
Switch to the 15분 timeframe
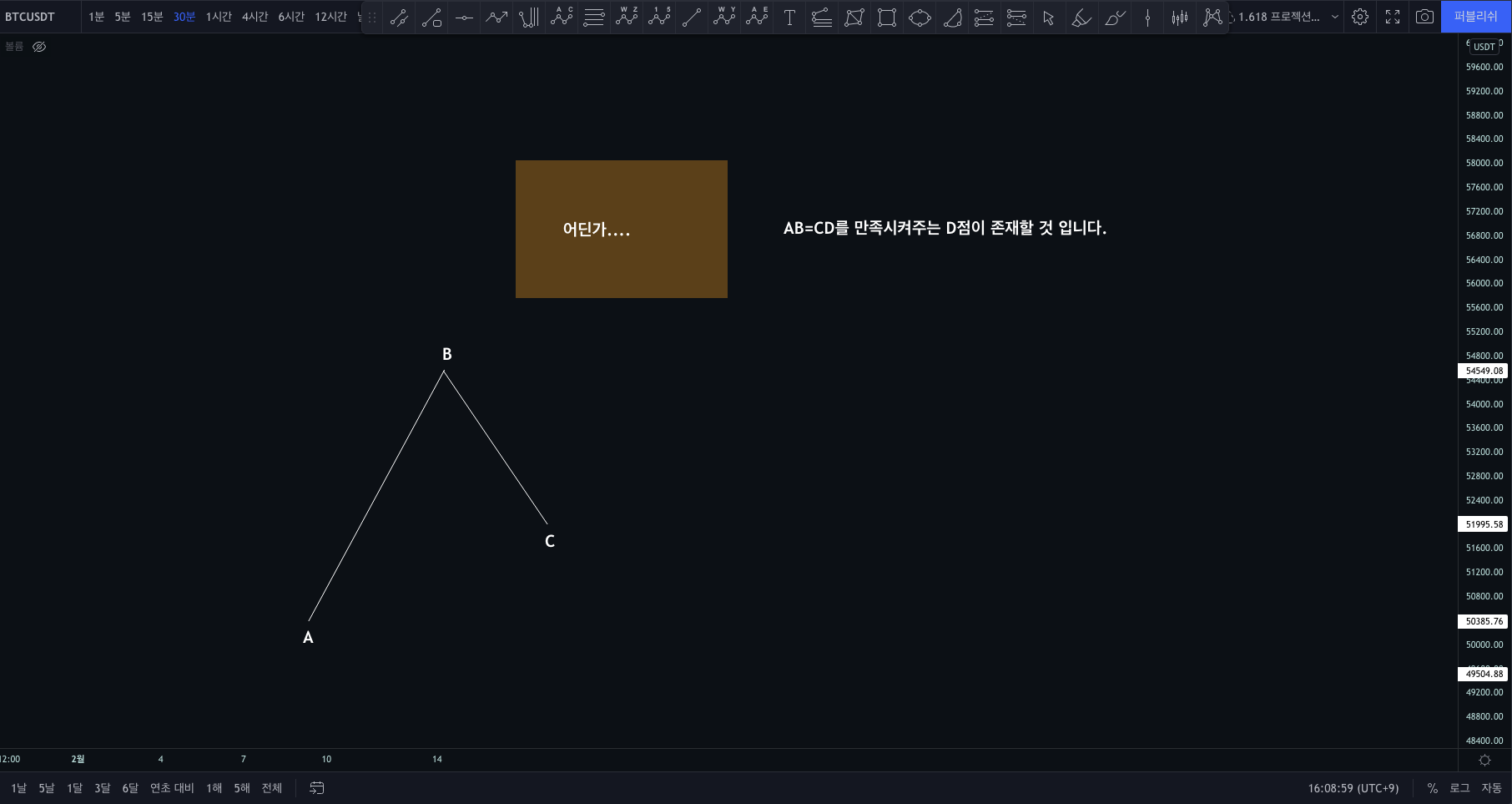tap(152, 17)
